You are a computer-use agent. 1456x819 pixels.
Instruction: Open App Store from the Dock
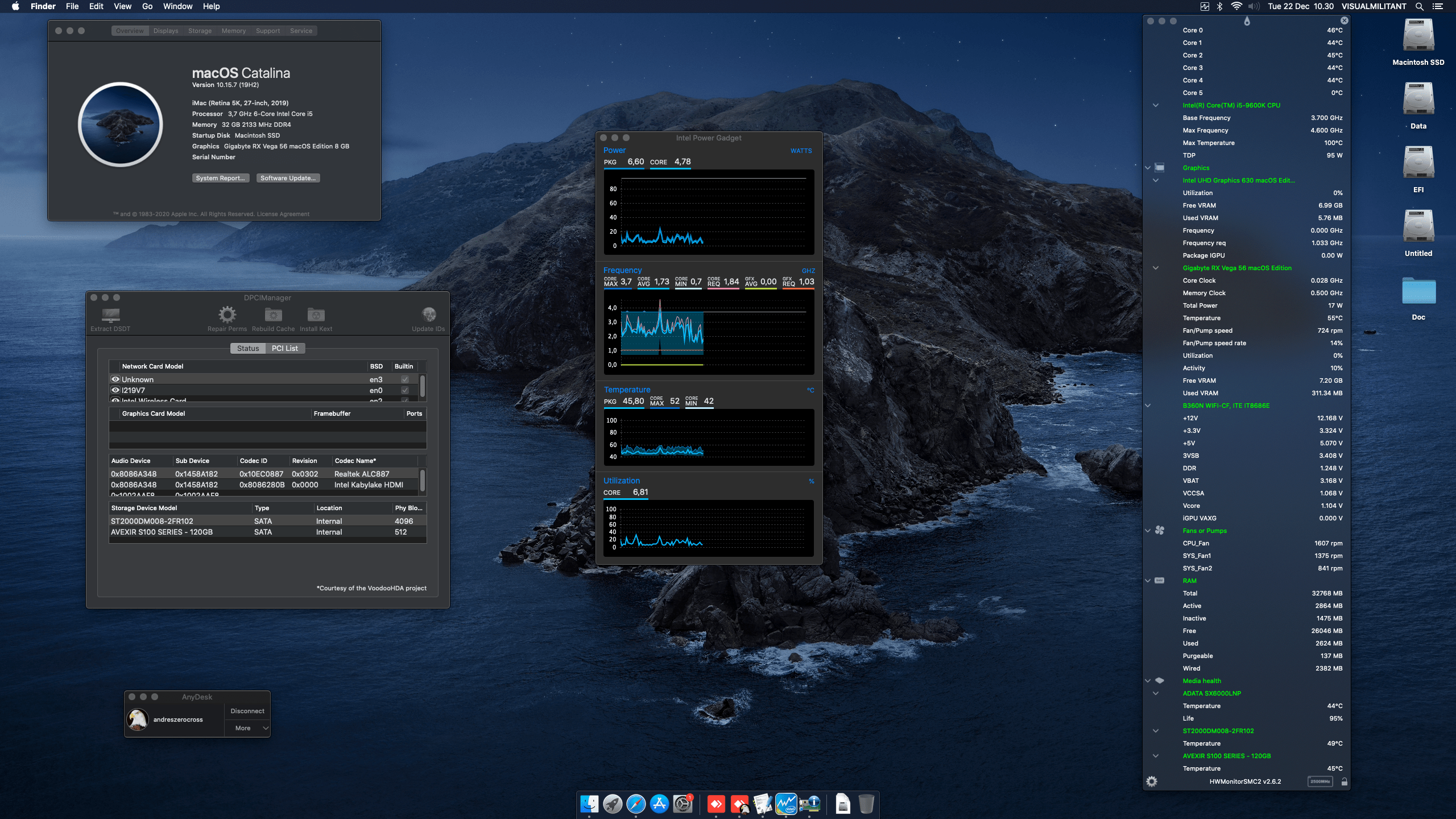(659, 804)
